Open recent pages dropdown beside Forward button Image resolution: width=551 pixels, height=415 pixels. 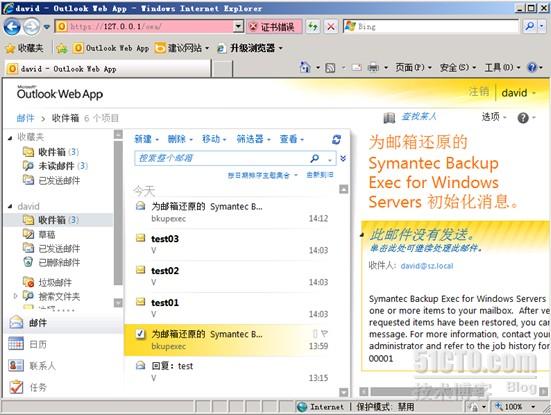coord(46,27)
